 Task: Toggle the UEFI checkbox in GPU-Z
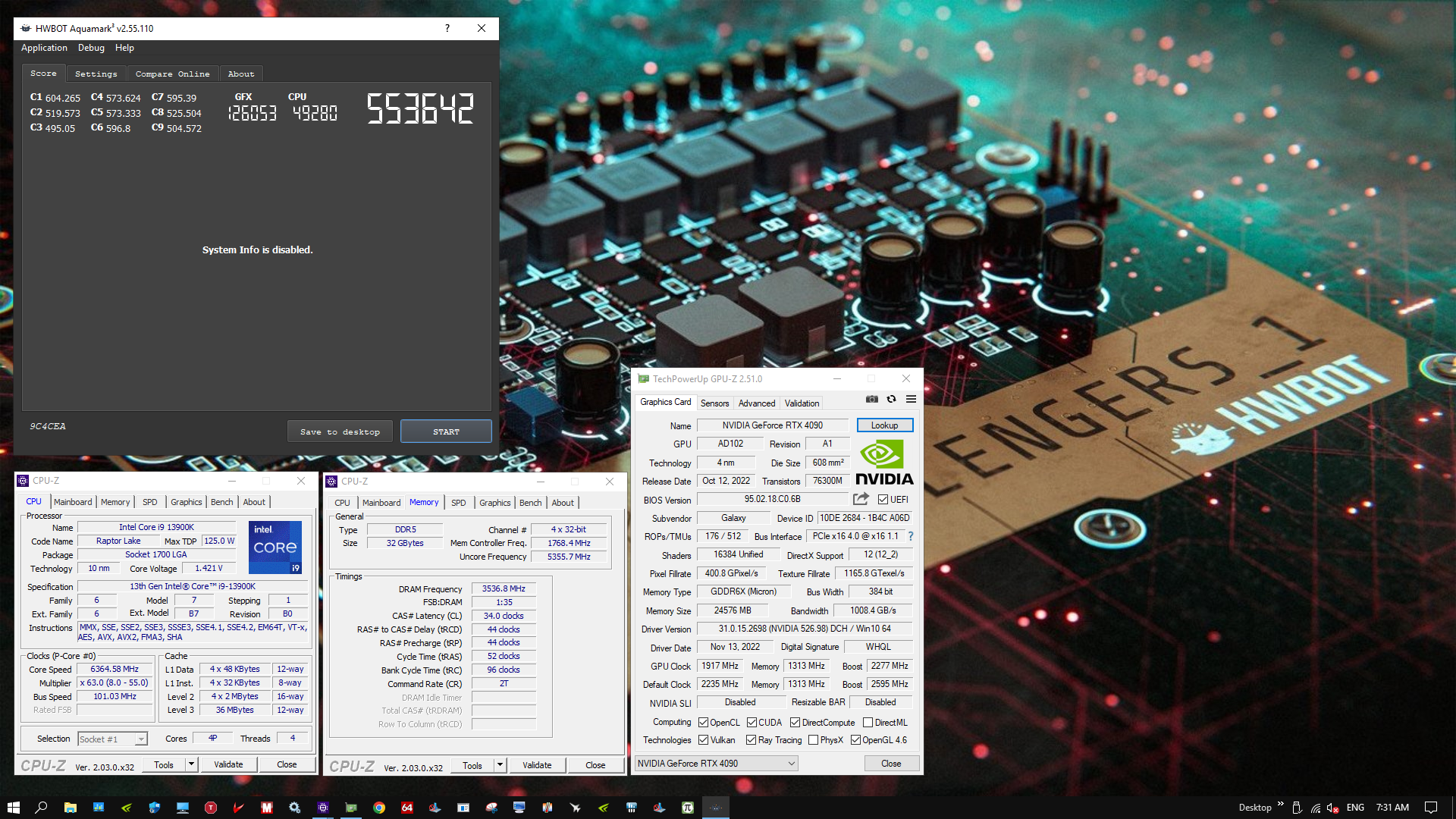point(883,500)
